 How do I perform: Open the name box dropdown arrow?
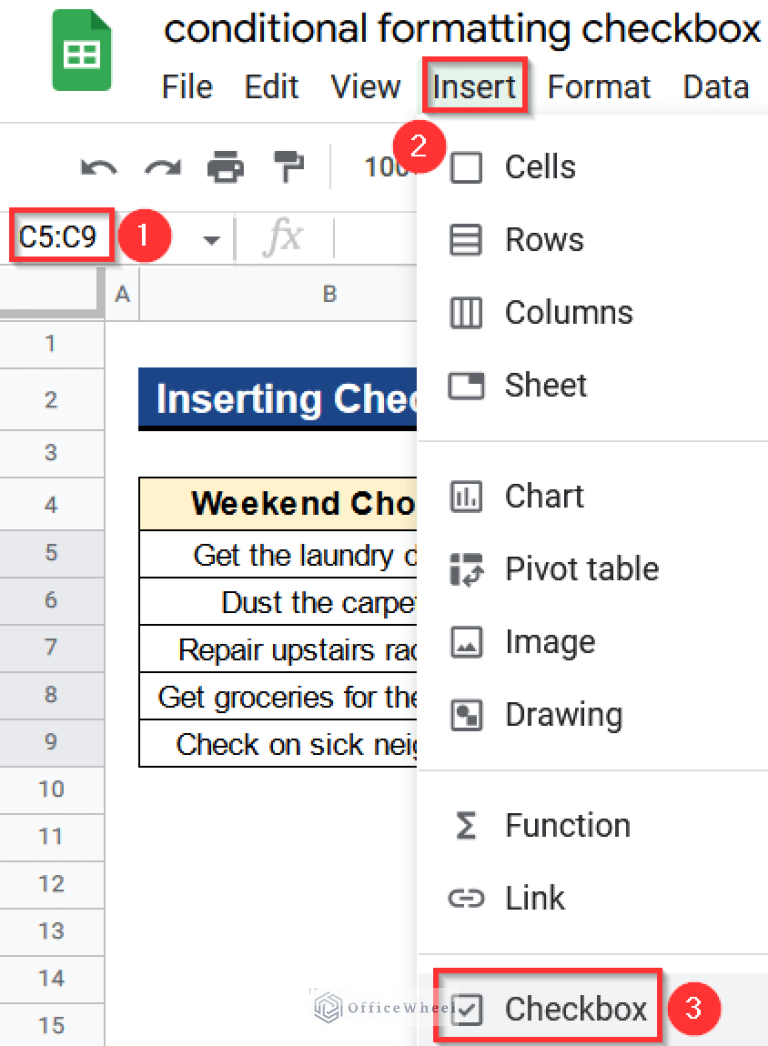[x=211, y=240]
